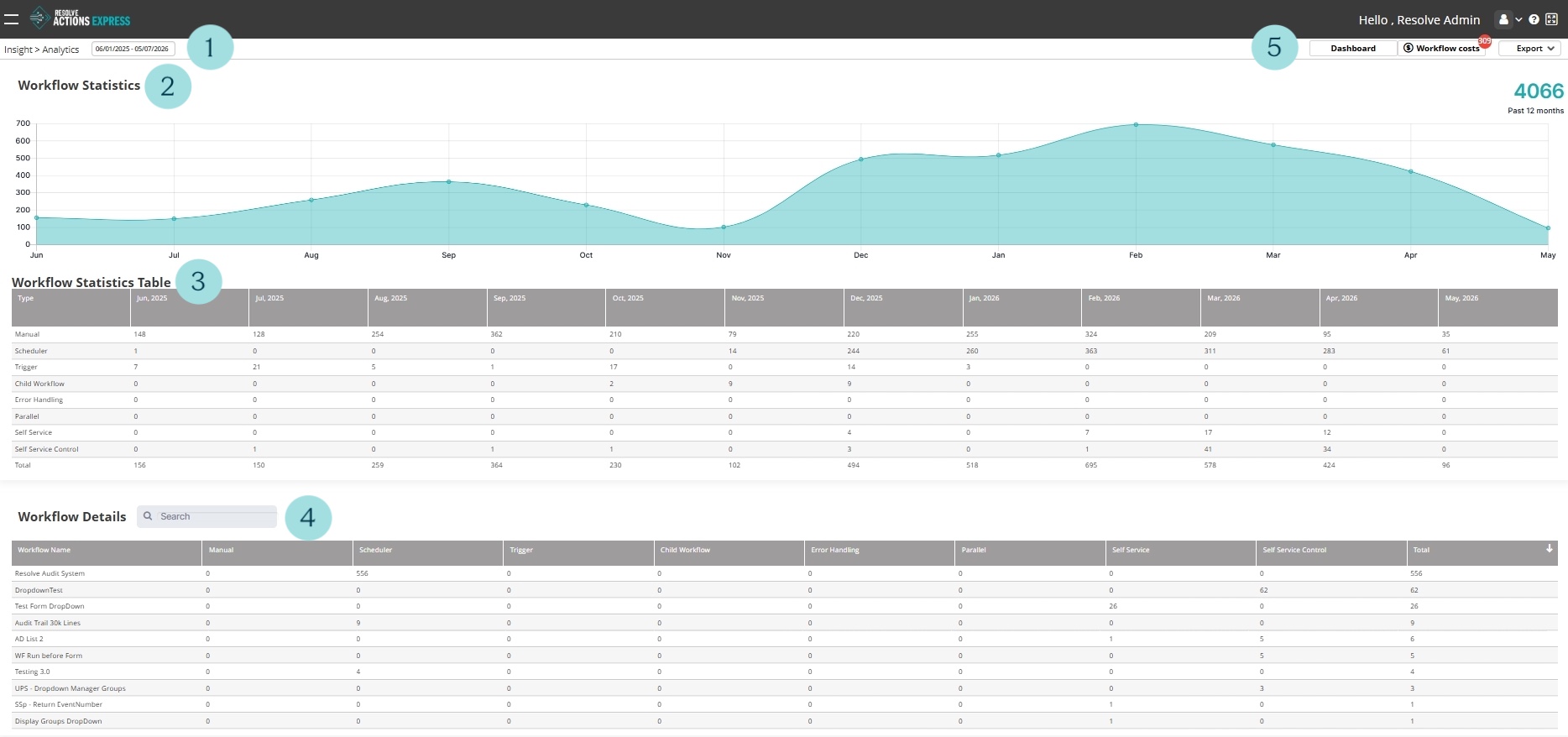
Task: Open the user profile avatar icon
Action: (1503, 19)
